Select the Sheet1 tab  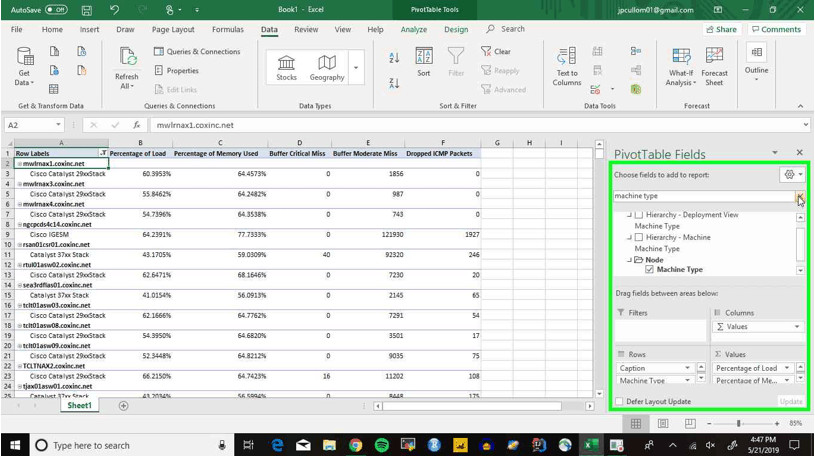click(80, 406)
